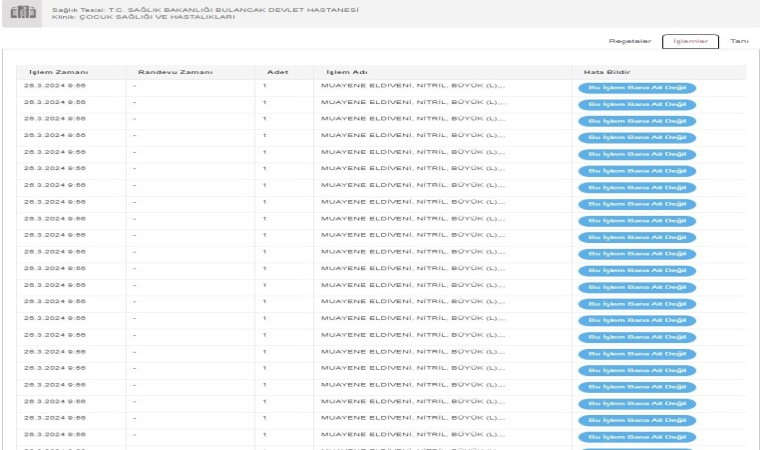
Task: Click the first row's 26.3.2024 date cell
Action: point(55,87)
